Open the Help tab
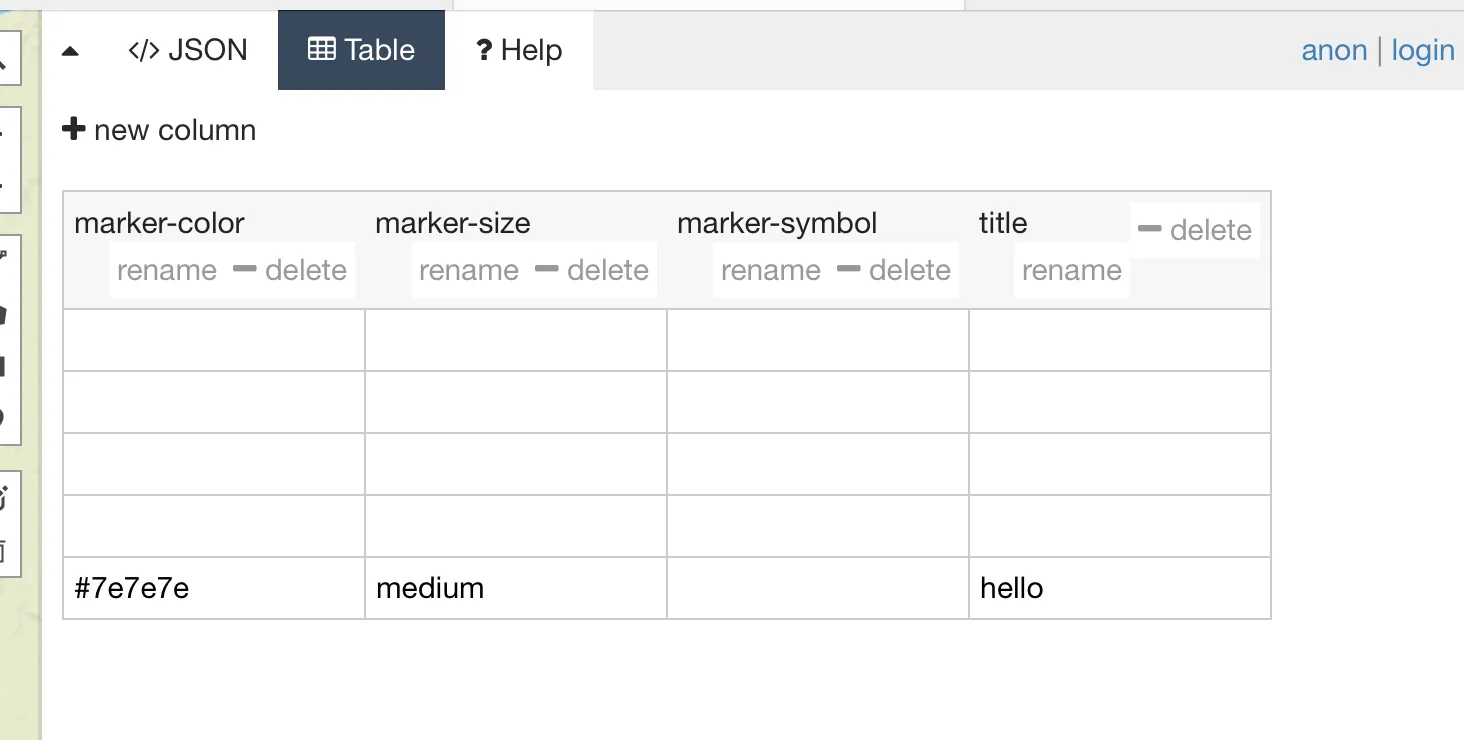The height and width of the screenshot is (740, 1464). [518, 50]
